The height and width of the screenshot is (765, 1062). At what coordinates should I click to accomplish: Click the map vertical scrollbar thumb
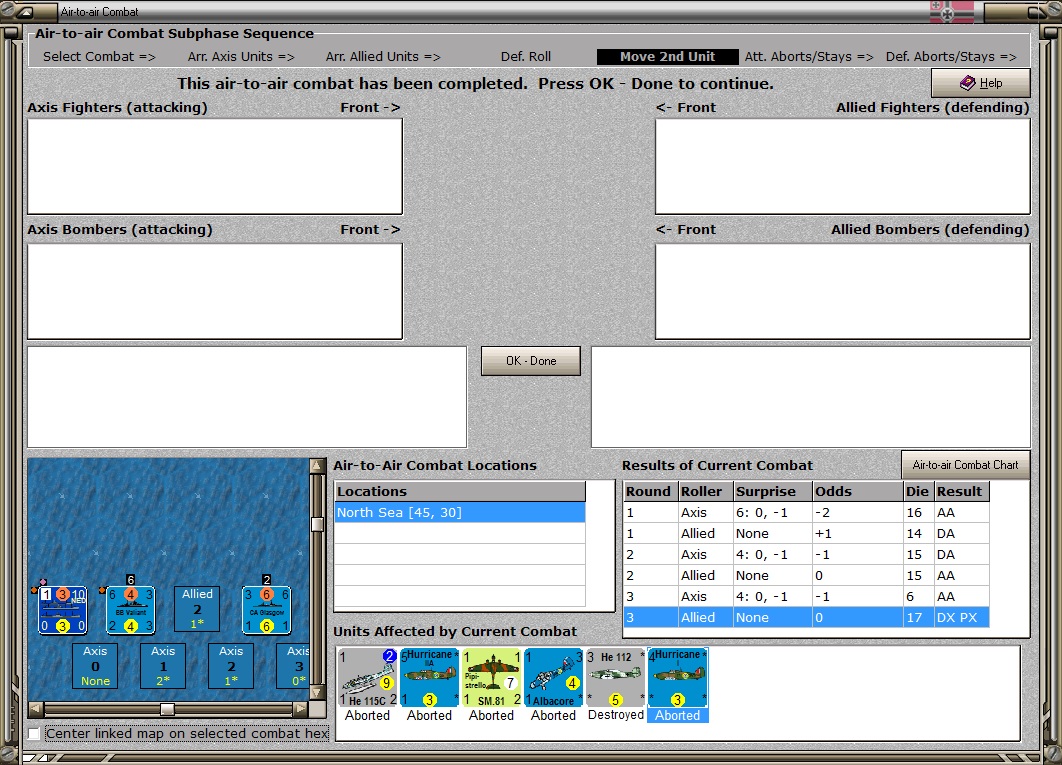pos(317,524)
